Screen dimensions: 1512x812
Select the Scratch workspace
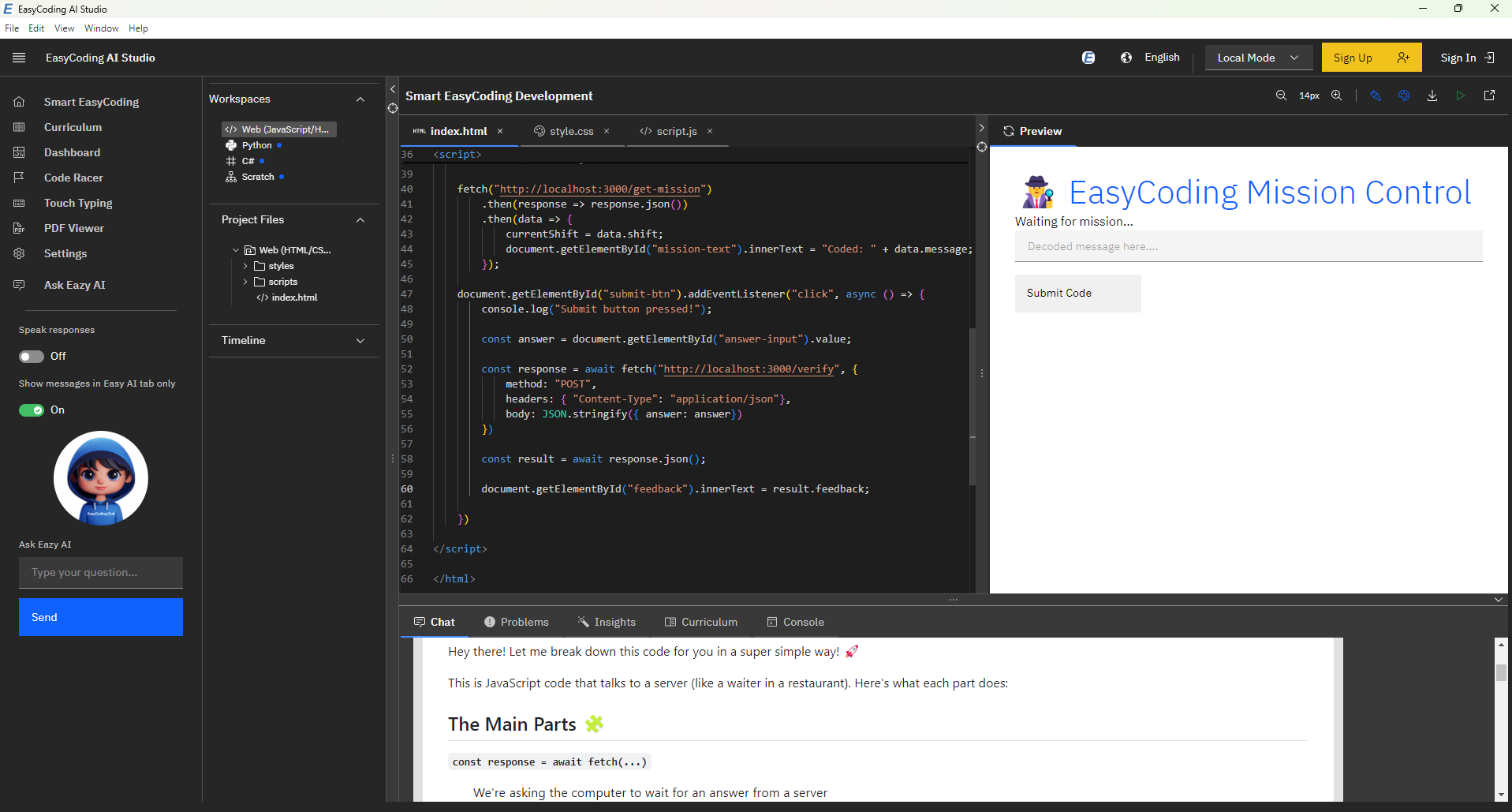[x=258, y=177]
